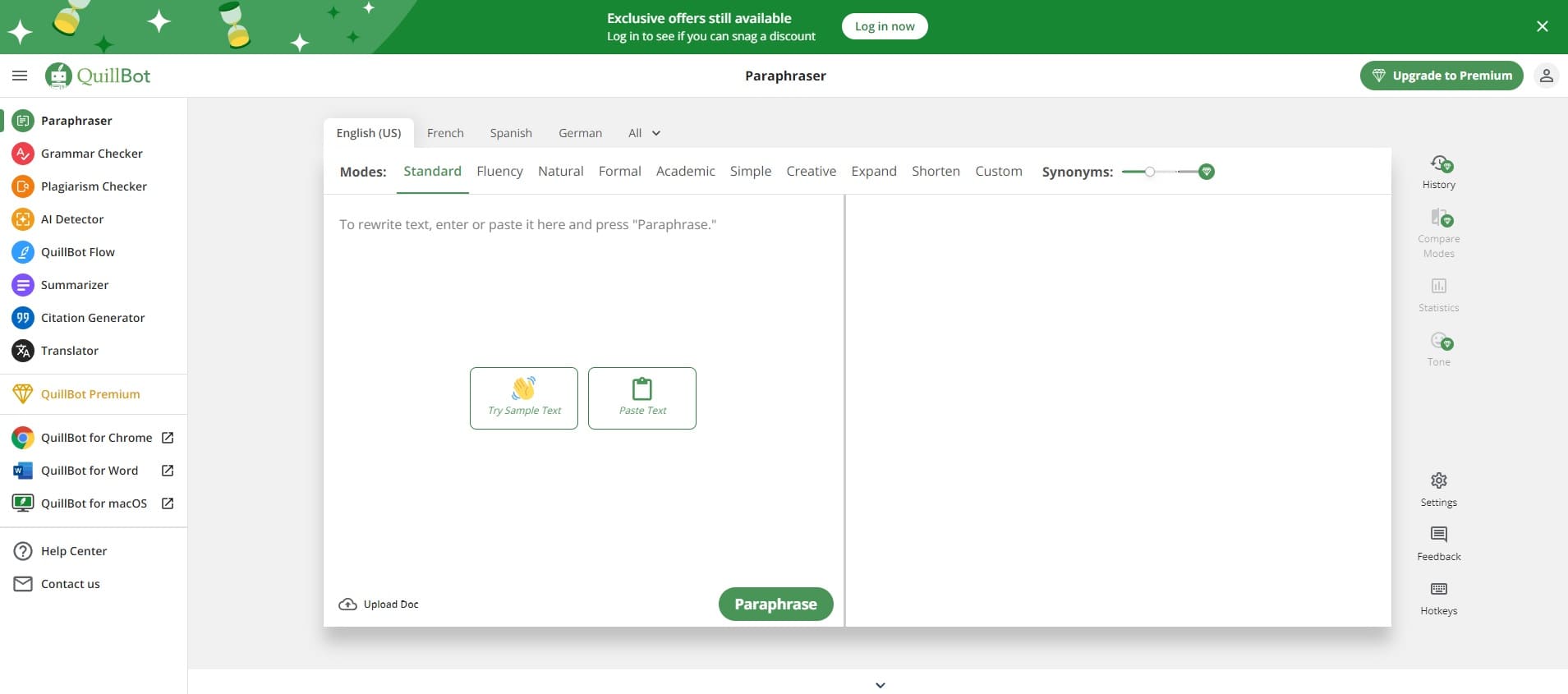Select Simple mode
Image resolution: width=1568 pixels, height=694 pixels.
[751, 171]
